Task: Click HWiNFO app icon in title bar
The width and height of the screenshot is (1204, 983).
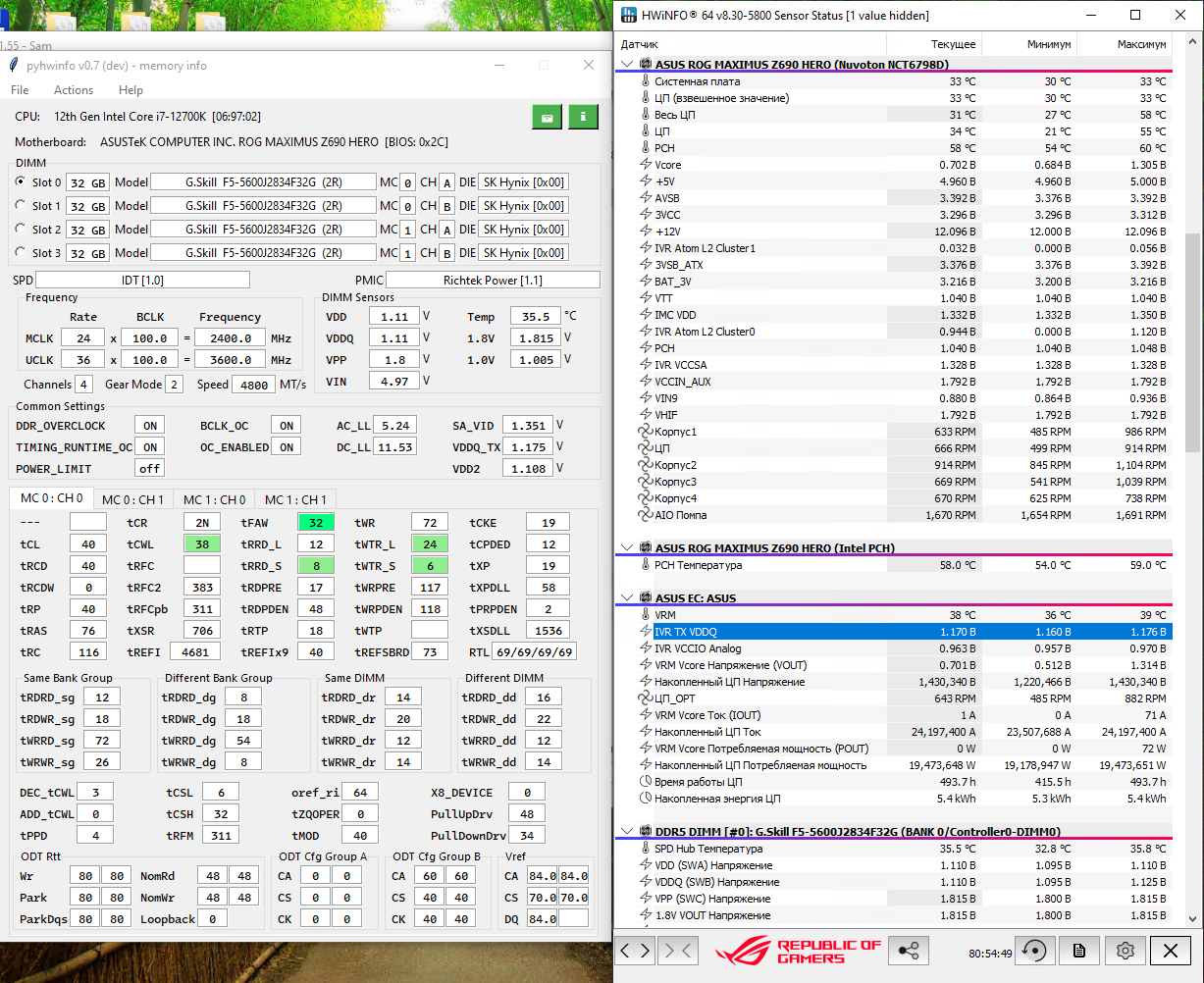Action: [x=627, y=15]
